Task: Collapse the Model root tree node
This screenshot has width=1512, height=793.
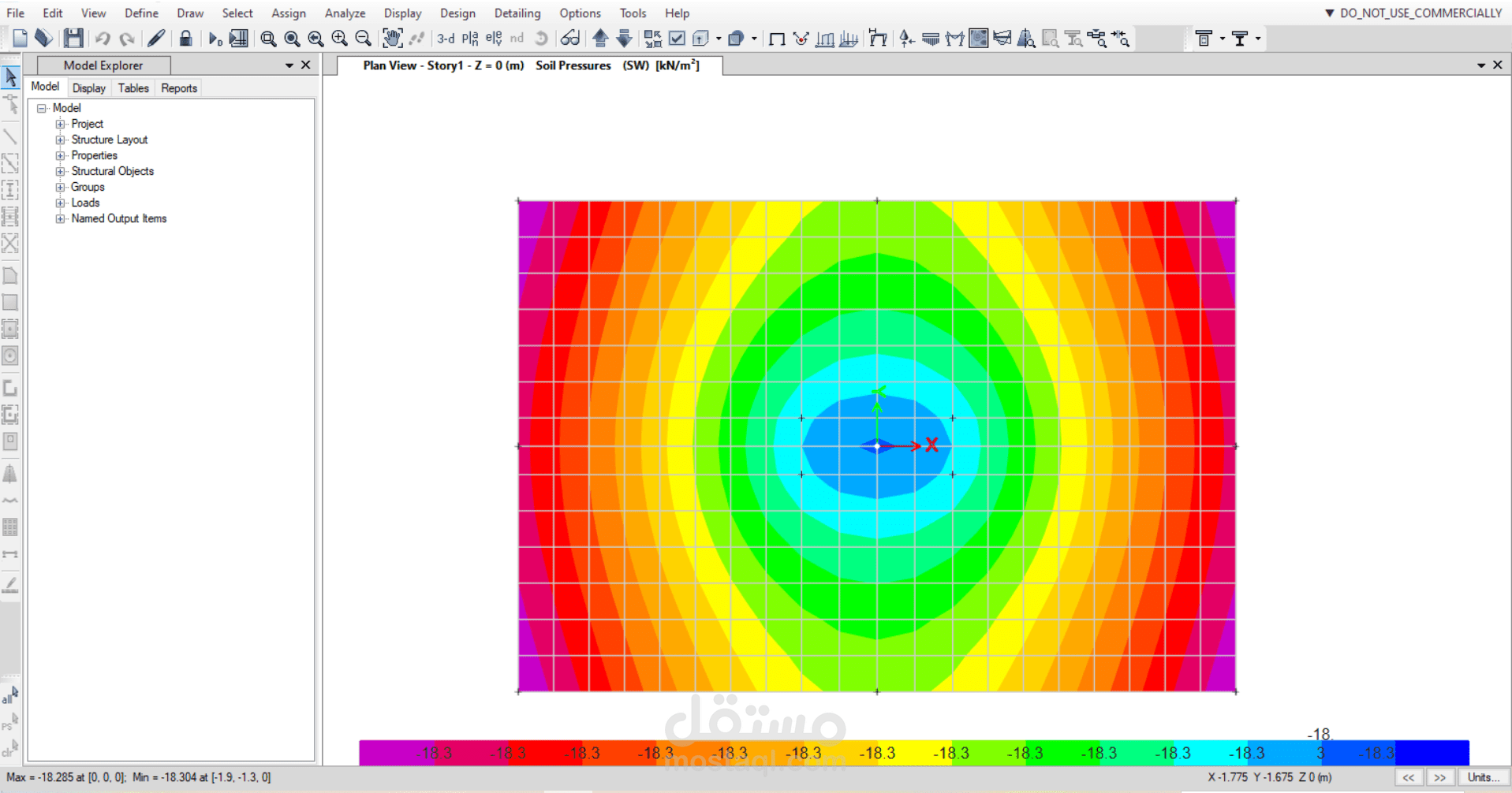Action: point(43,108)
